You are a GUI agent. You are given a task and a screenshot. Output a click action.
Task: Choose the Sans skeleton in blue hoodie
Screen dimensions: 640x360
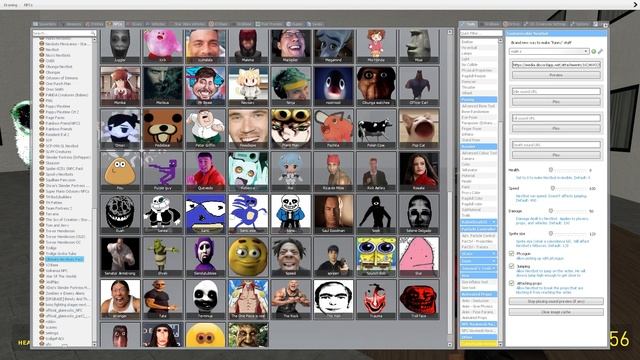pos(290,214)
